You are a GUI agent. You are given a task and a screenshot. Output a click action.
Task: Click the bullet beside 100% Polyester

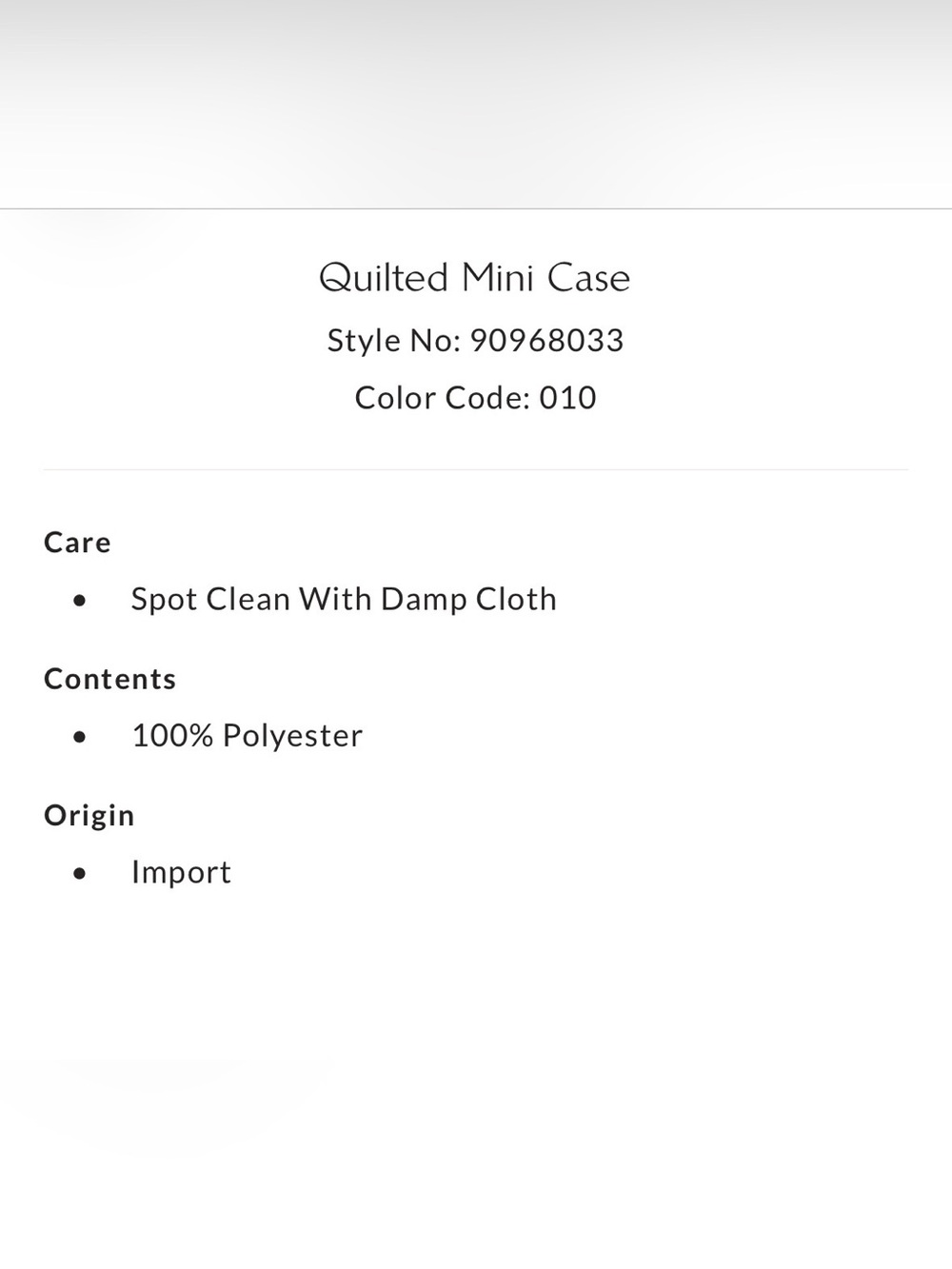tap(80, 737)
